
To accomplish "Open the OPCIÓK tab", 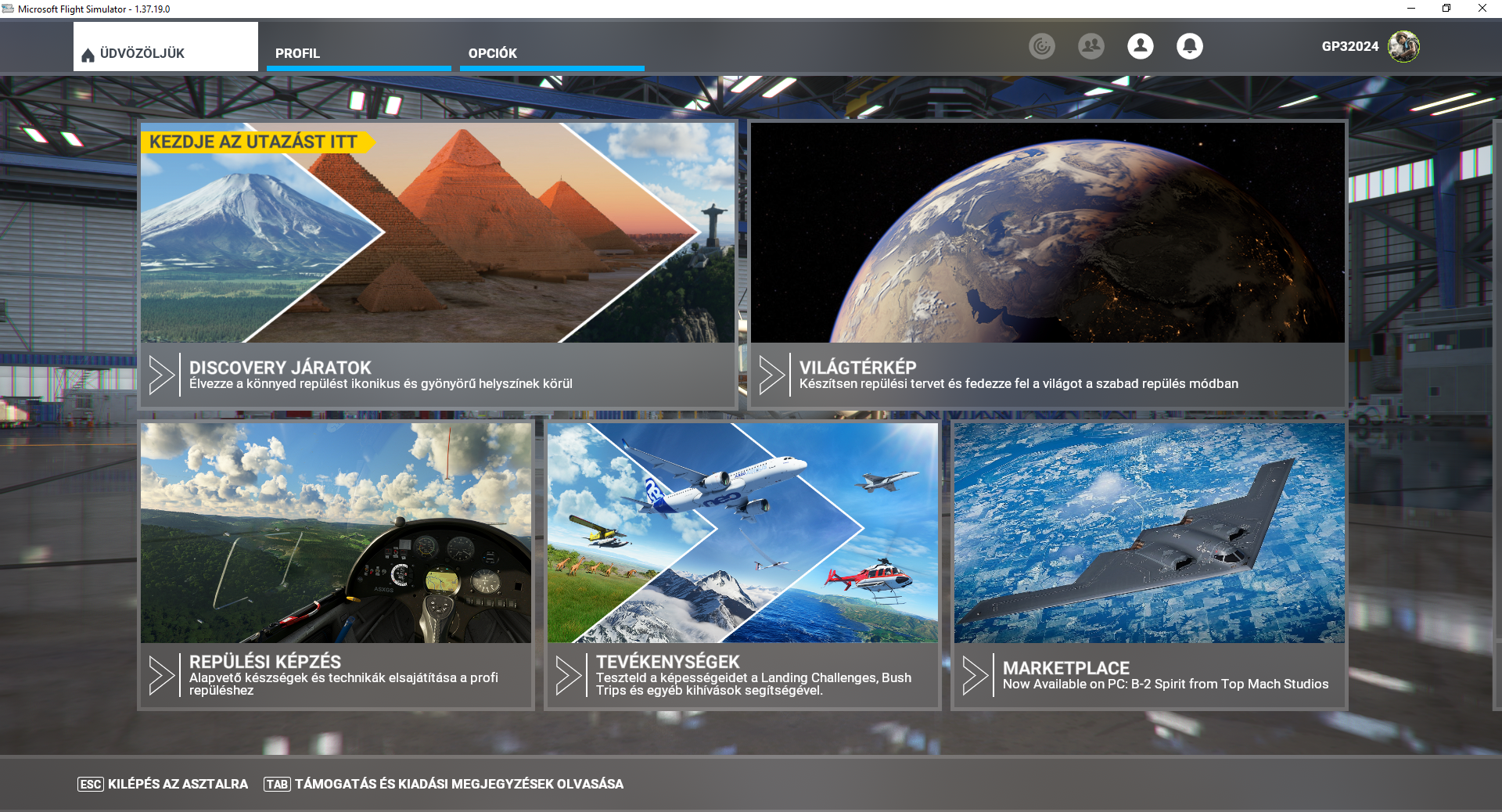I will point(552,53).
